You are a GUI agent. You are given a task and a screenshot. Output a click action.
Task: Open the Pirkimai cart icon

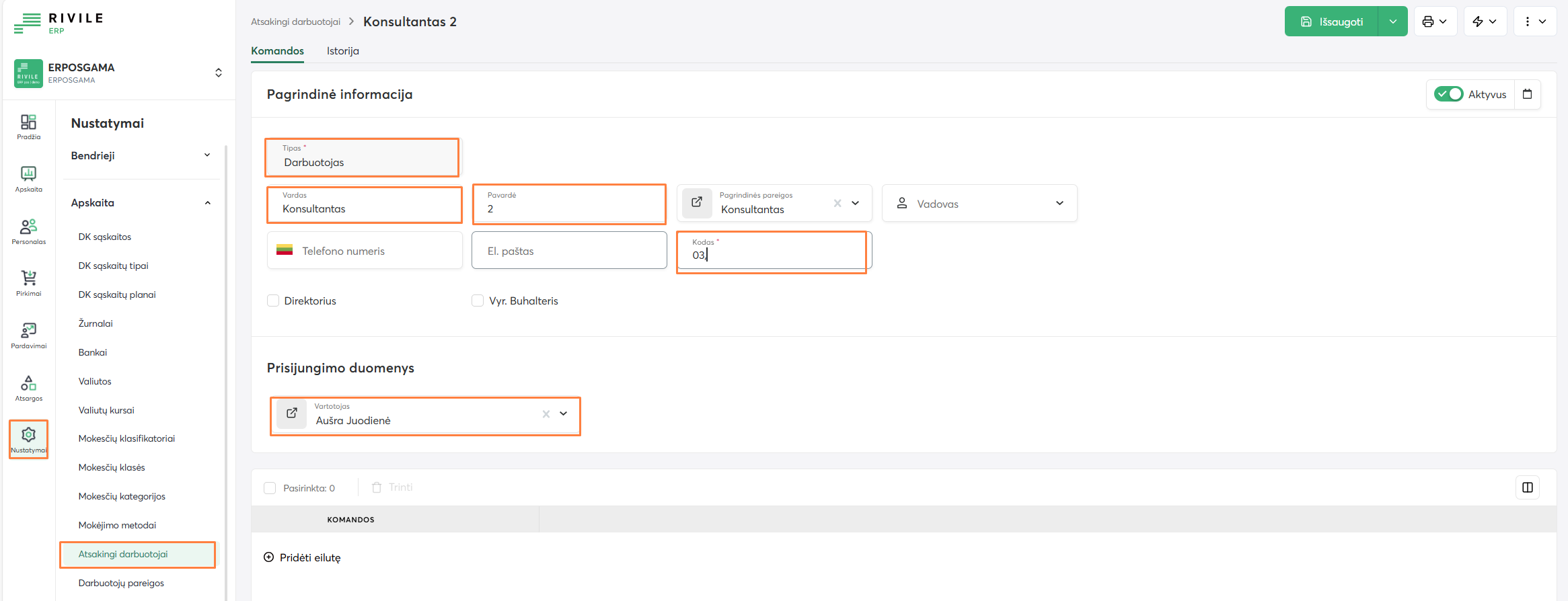point(28,283)
